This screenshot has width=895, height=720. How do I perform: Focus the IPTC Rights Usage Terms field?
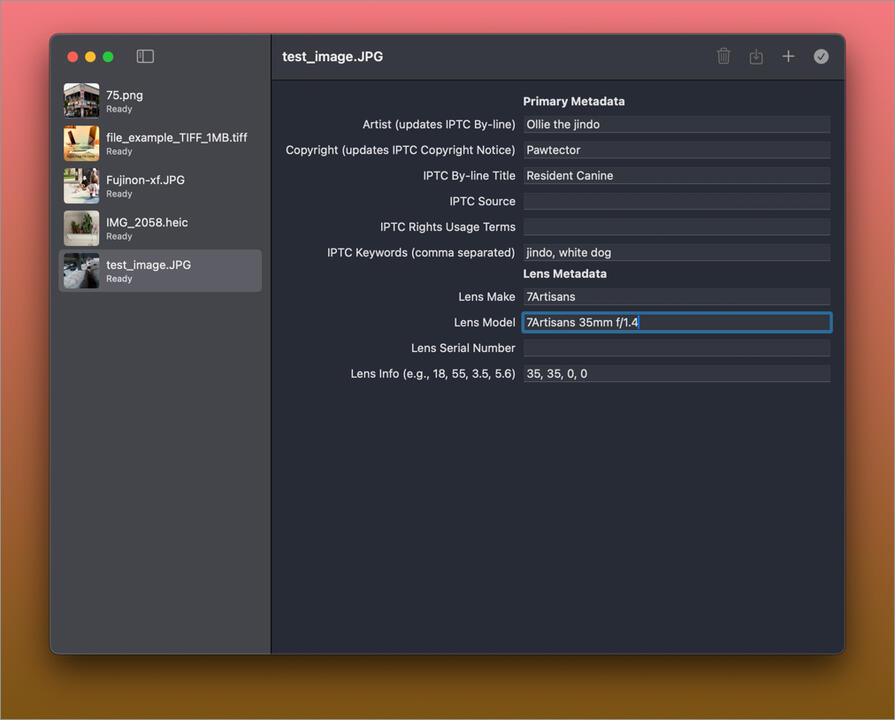676,227
